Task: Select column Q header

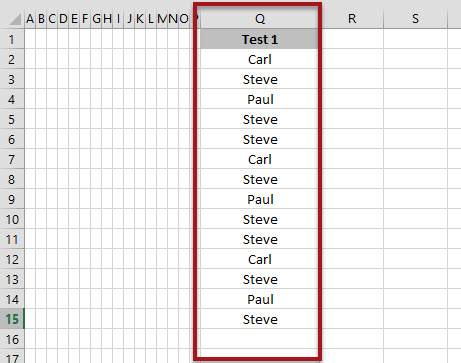Action: coord(260,19)
